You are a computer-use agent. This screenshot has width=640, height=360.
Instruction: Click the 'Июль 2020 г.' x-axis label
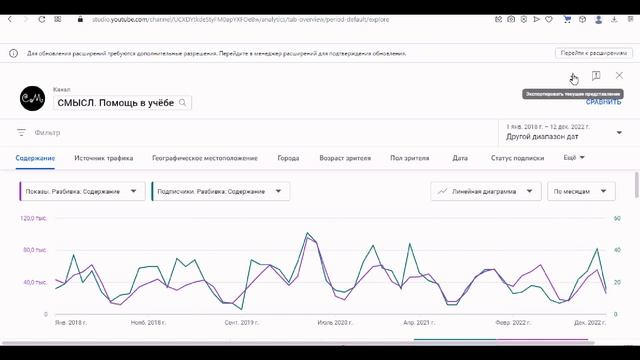point(335,322)
